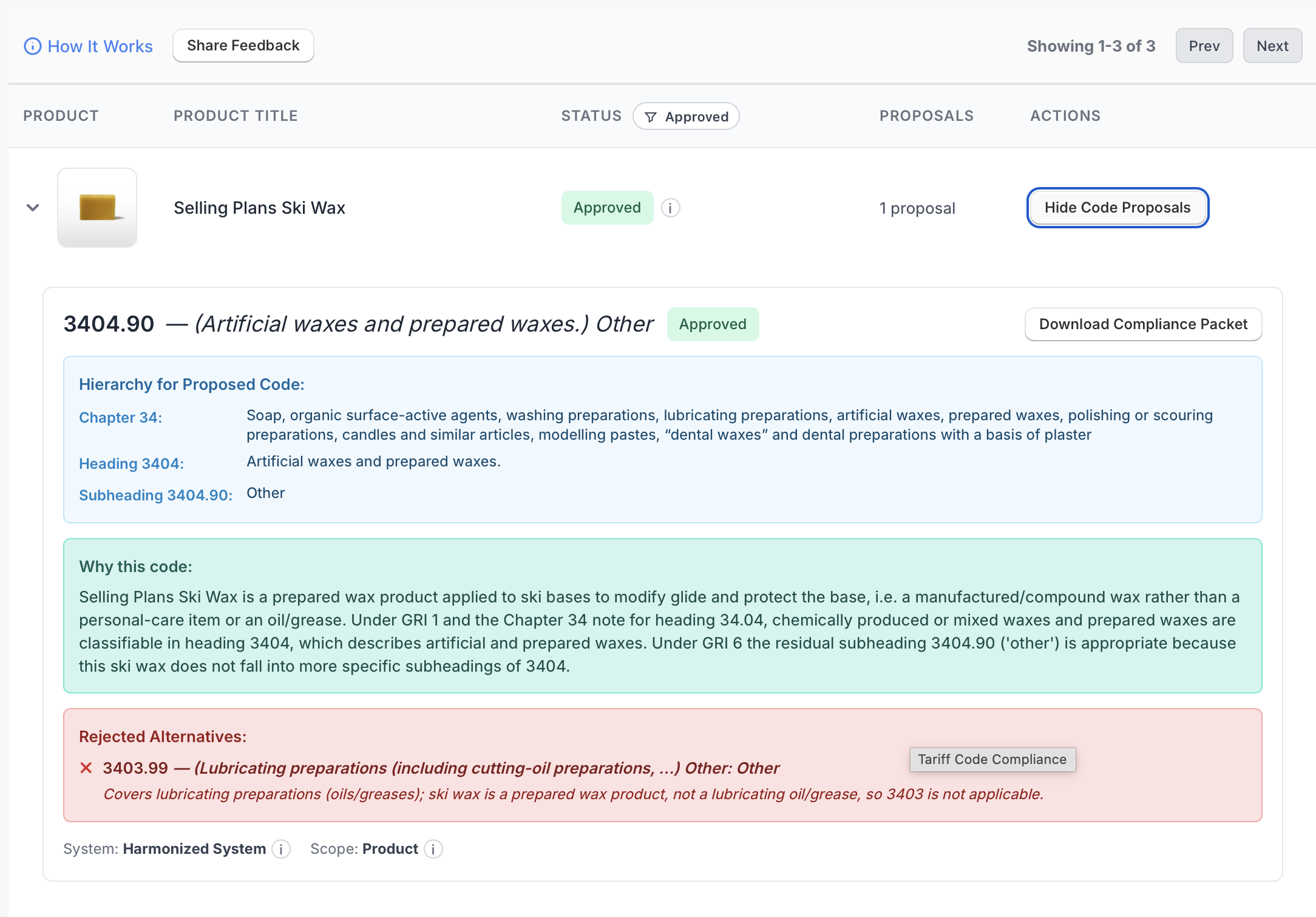Click the info icon beside Harmonized System
This screenshot has height=917, width=1316.
[x=281, y=849]
